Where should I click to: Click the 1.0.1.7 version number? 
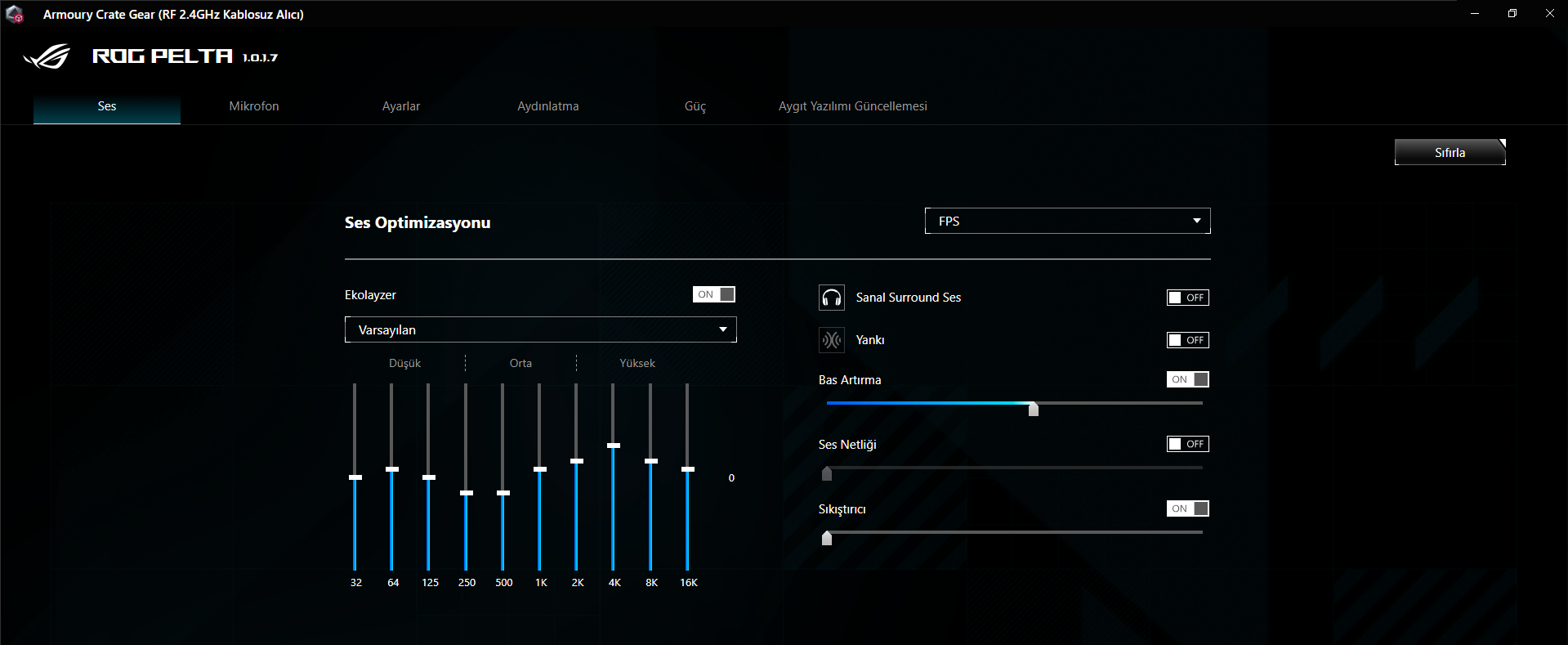[260, 57]
